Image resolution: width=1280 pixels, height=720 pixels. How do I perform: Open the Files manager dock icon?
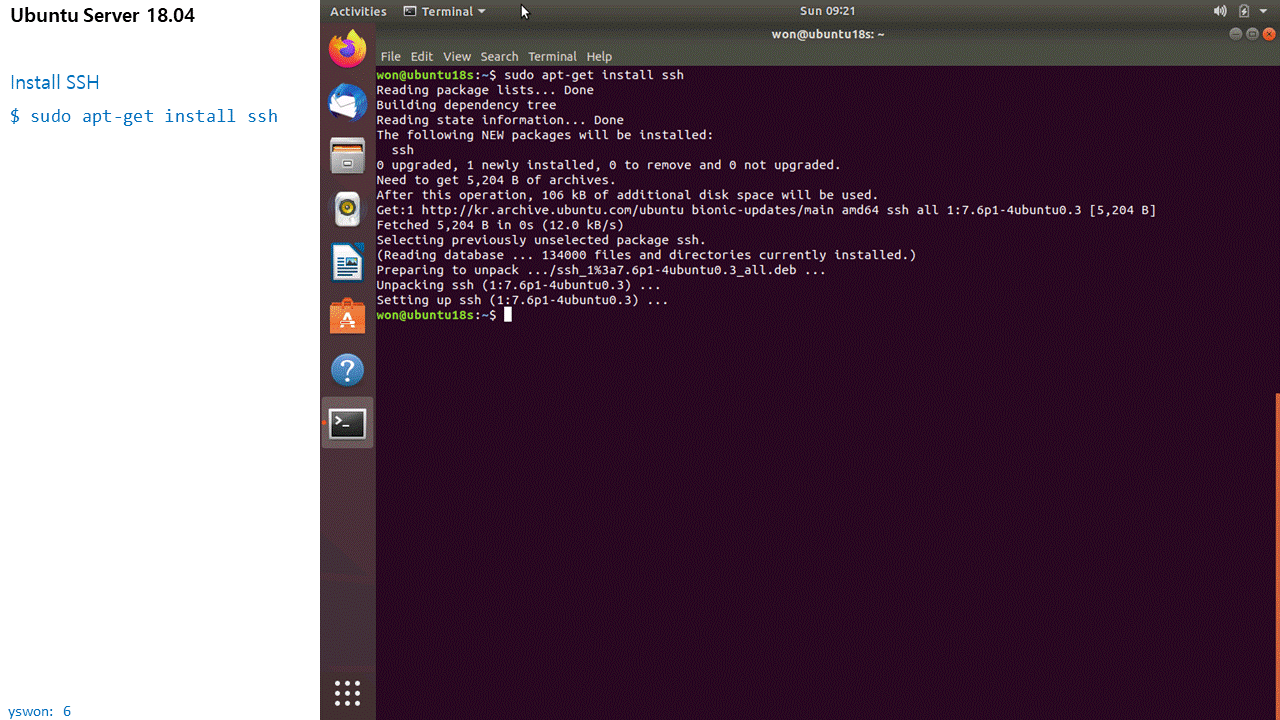coord(347,156)
